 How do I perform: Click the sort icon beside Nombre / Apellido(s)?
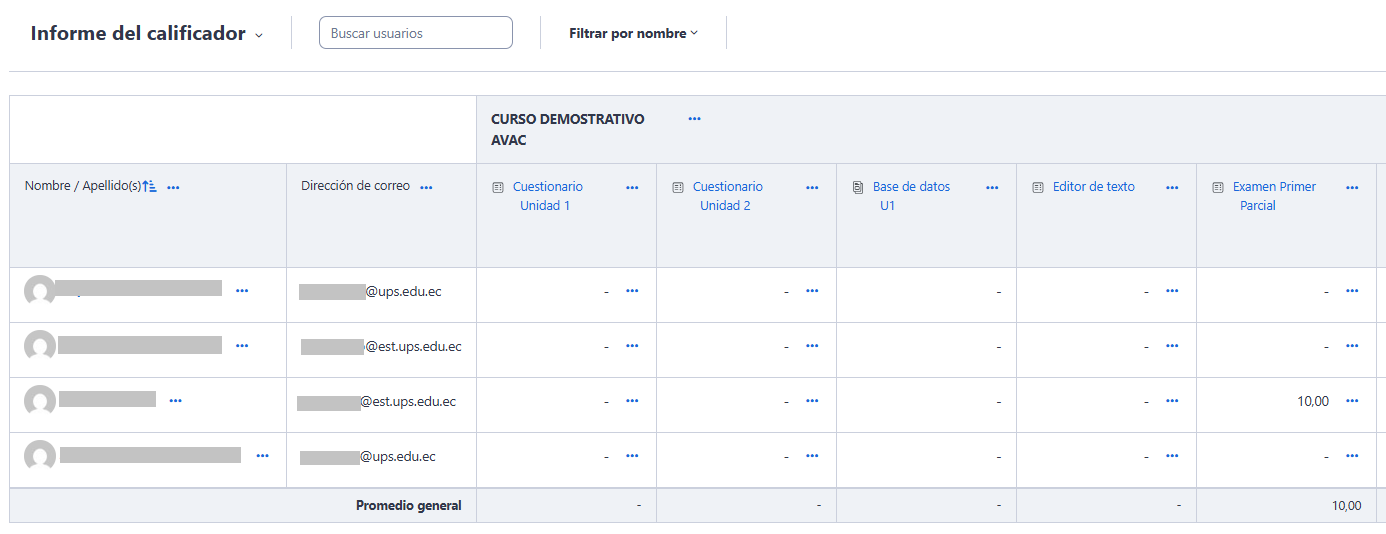pos(150,187)
